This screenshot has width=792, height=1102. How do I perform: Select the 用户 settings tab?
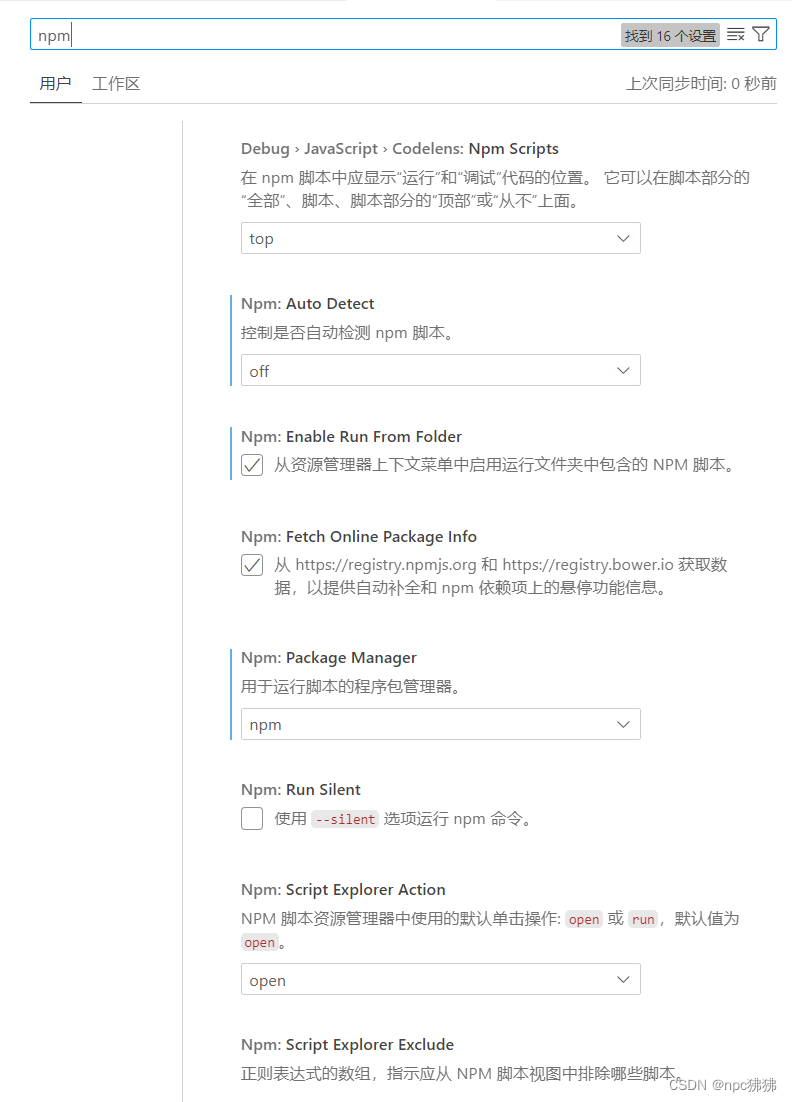tap(54, 83)
